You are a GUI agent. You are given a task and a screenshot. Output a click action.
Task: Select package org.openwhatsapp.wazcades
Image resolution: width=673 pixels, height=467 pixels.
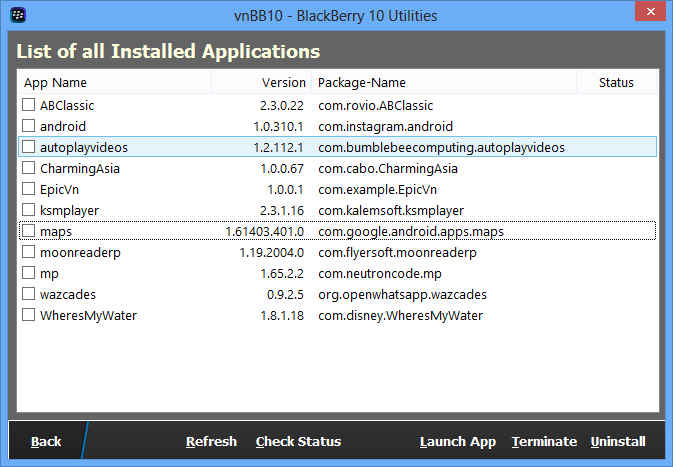(403, 295)
